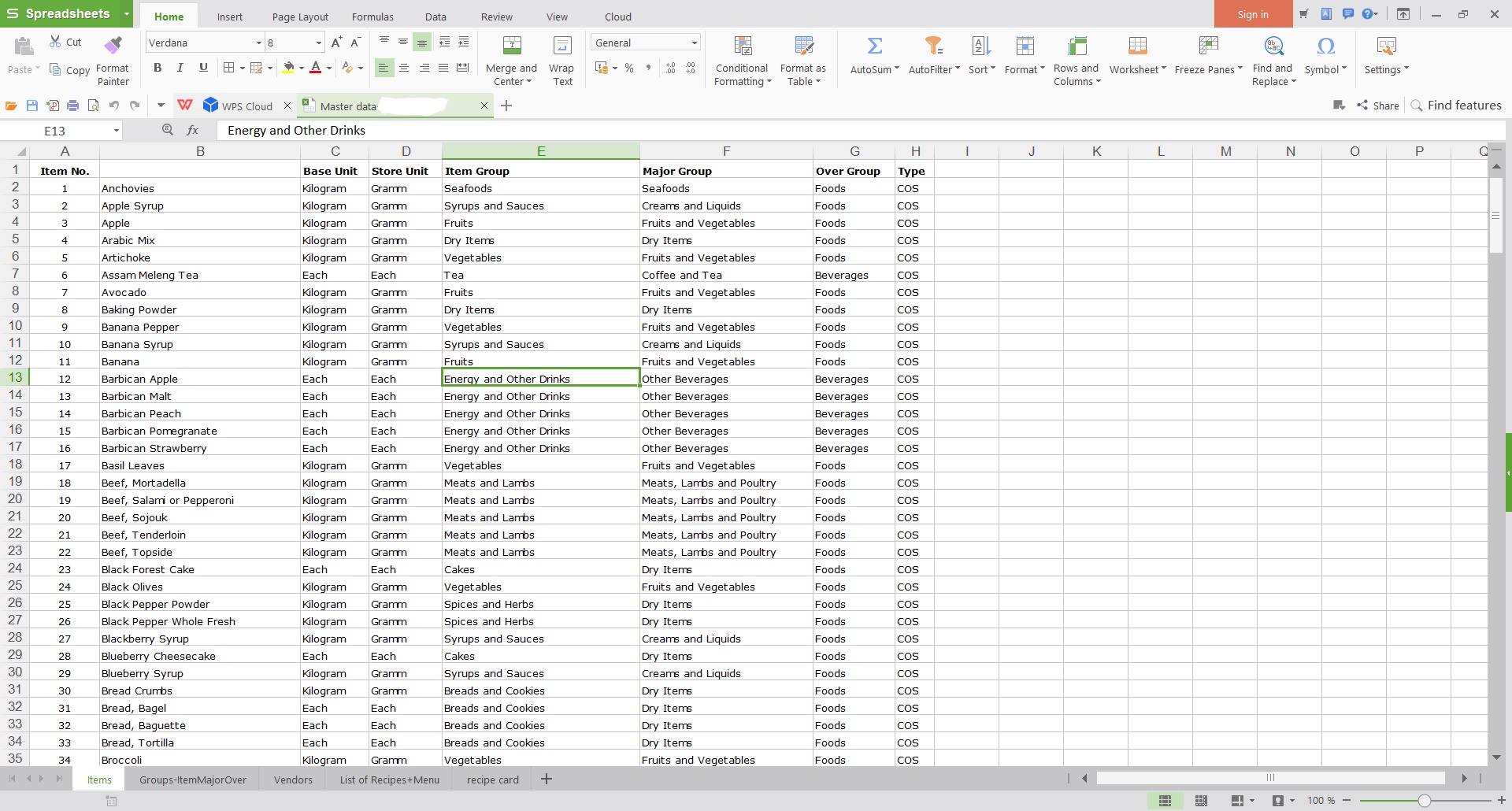This screenshot has height=811, width=1512.
Task: Click the decrease decimal places icon
Action: point(691,69)
